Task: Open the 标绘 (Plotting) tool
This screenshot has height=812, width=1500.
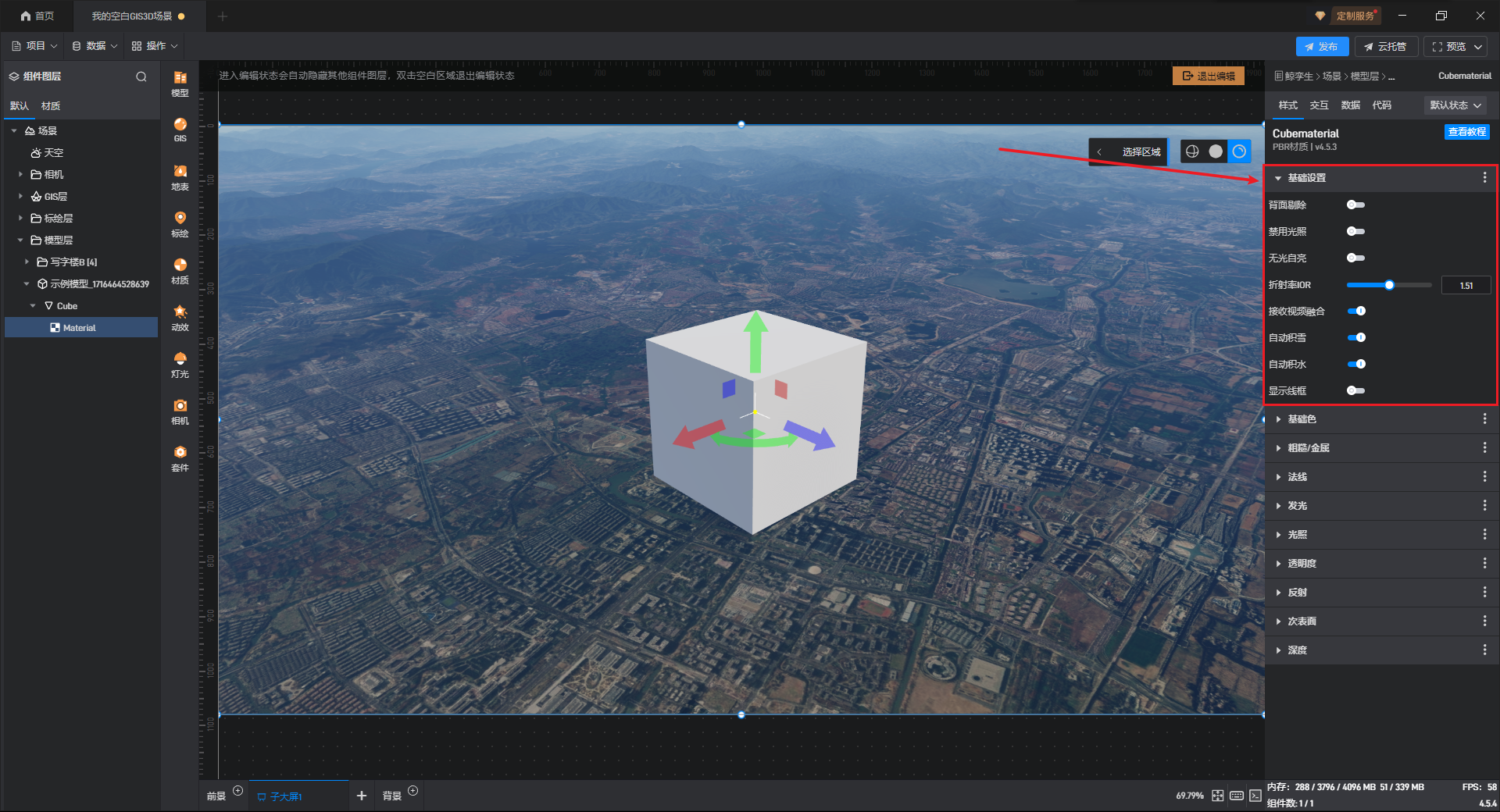Action: tap(180, 224)
